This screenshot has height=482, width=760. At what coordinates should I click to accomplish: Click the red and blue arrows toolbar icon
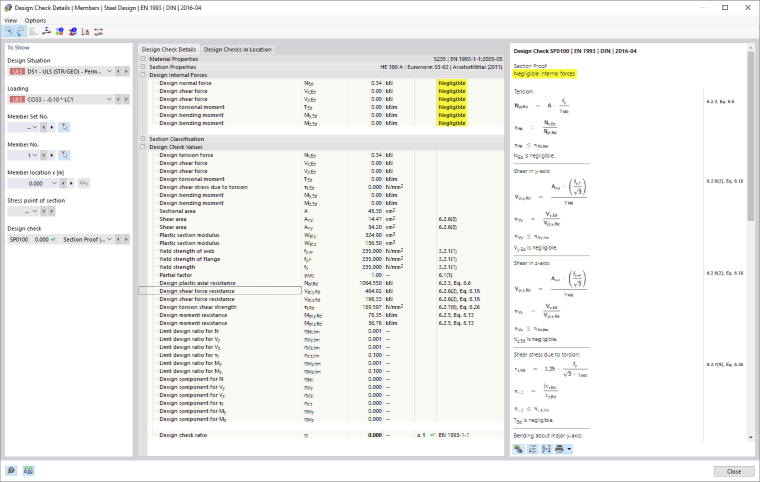pos(98,32)
